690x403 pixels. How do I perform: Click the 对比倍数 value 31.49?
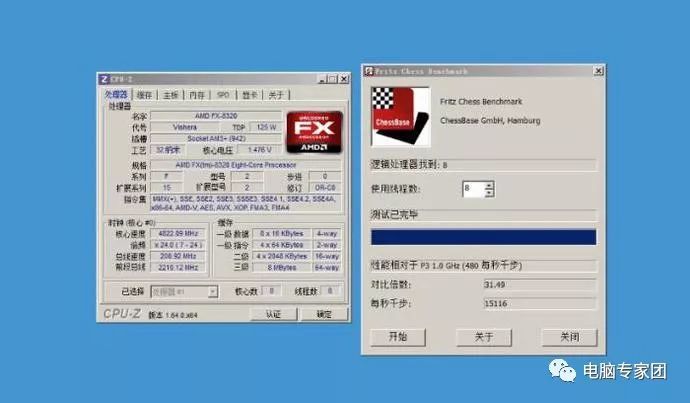coord(540,285)
